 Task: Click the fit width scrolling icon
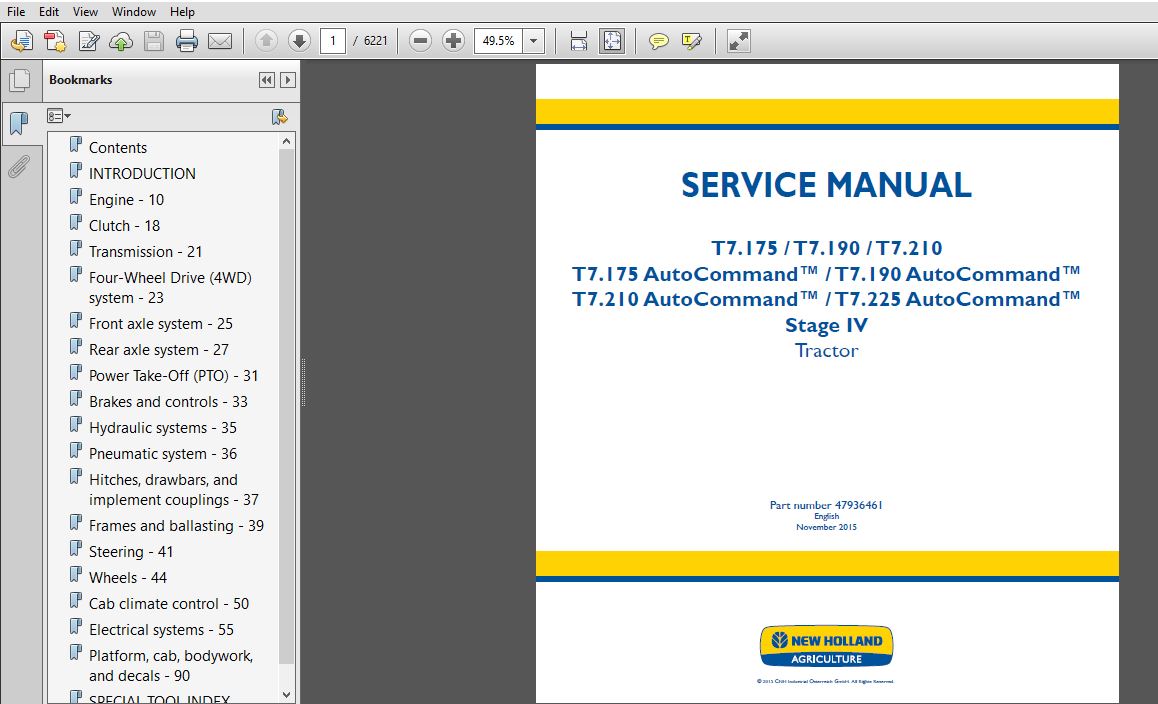coord(579,41)
